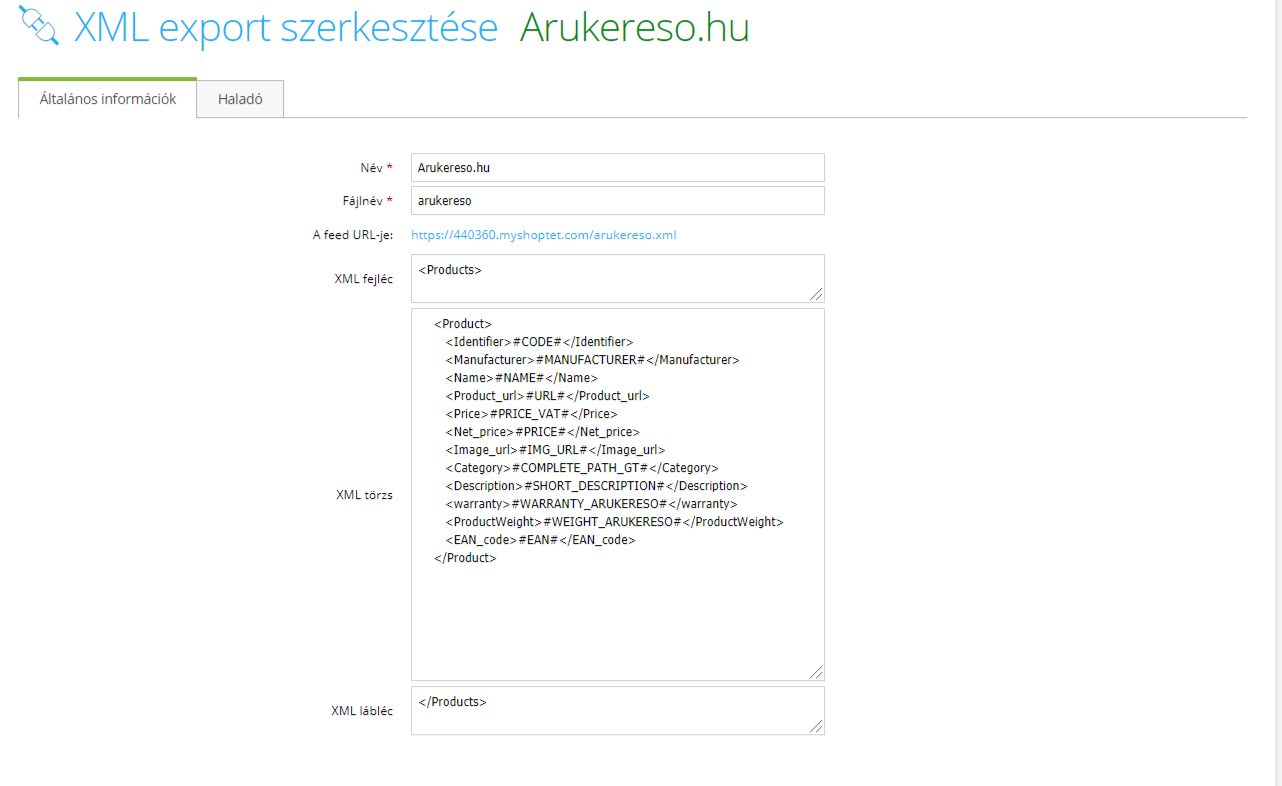Focus the Fájlnév input field
Image resolution: width=1282 pixels, height=786 pixels.
(618, 201)
